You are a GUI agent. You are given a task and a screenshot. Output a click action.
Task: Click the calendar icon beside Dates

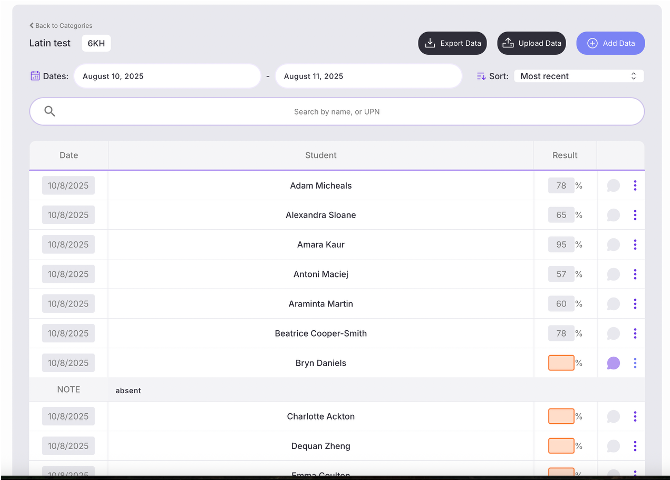point(35,76)
